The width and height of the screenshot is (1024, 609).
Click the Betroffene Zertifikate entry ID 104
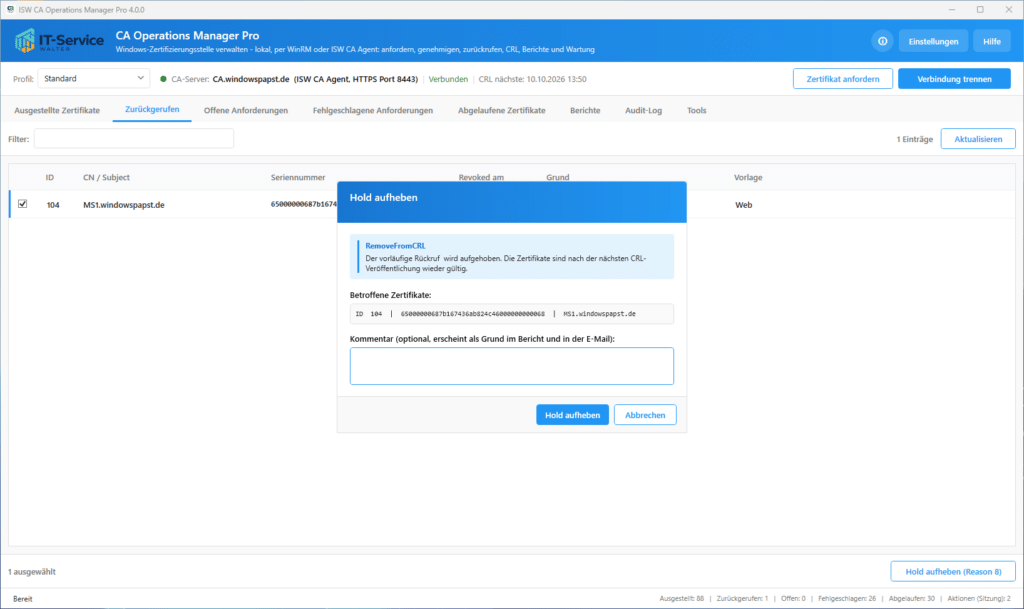(511, 314)
